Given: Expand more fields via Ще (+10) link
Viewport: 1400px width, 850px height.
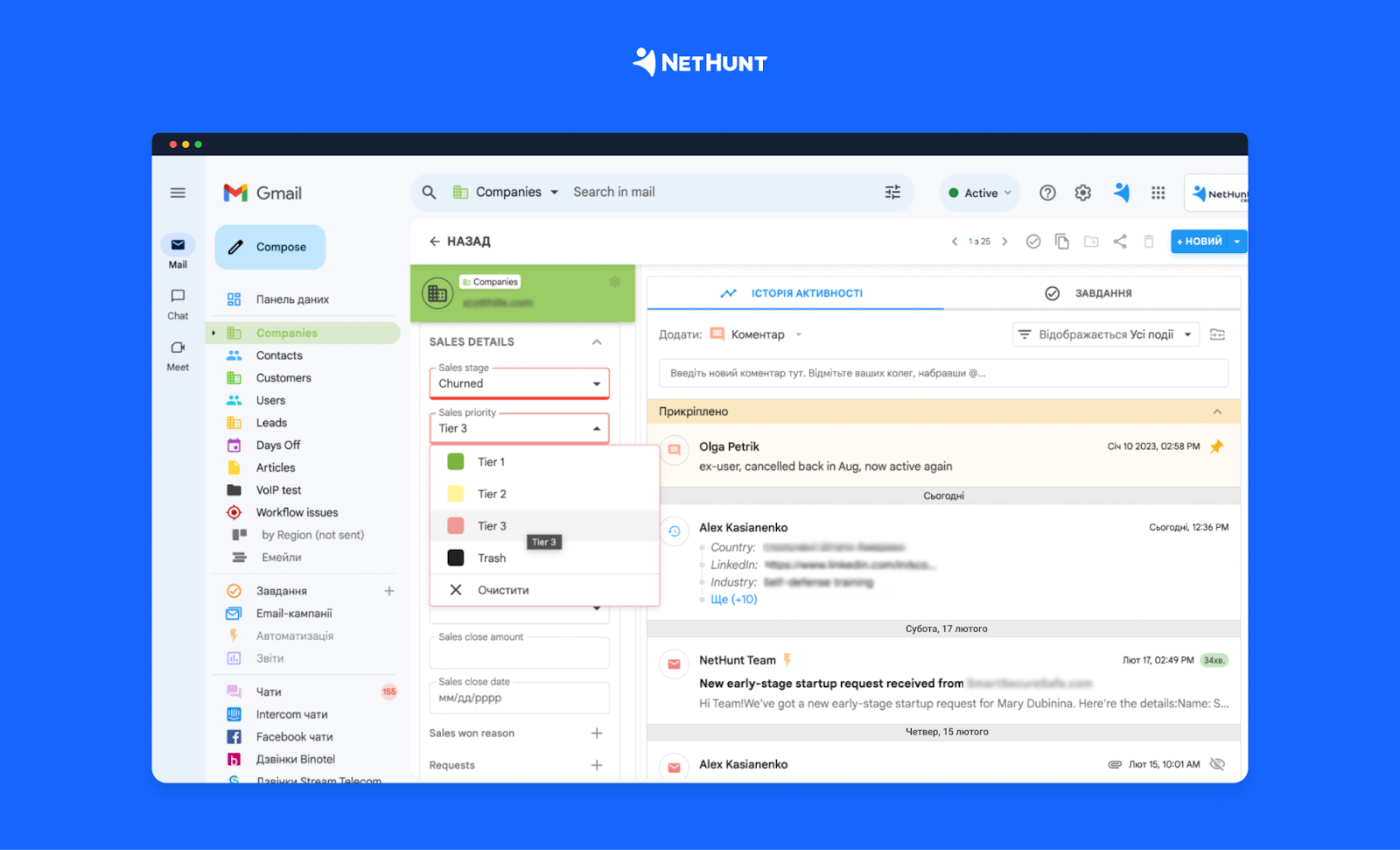Looking at the screenshot, I should coord(734,600).
